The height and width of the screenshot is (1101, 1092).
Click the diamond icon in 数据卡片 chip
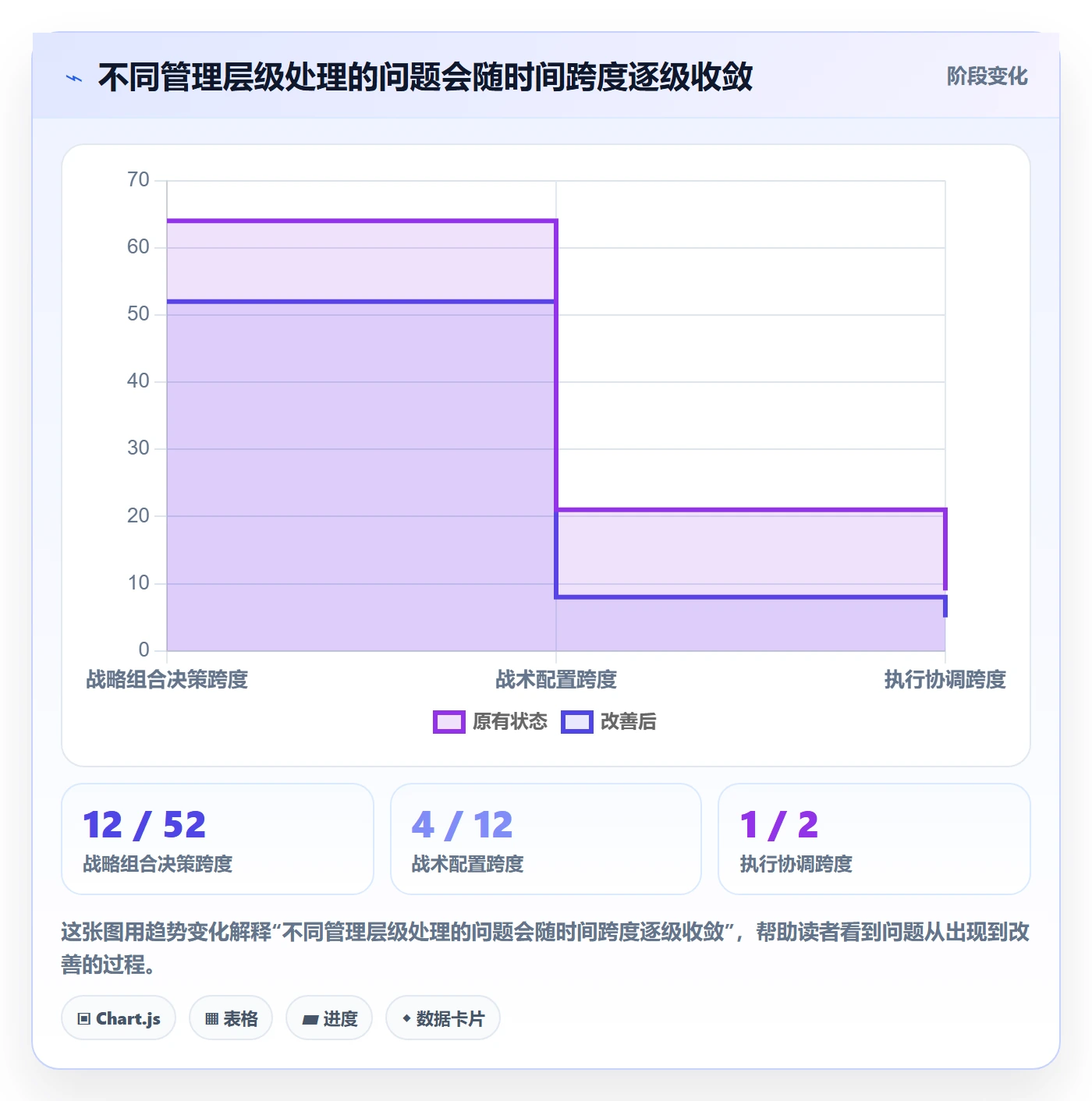coord(406,1018)
